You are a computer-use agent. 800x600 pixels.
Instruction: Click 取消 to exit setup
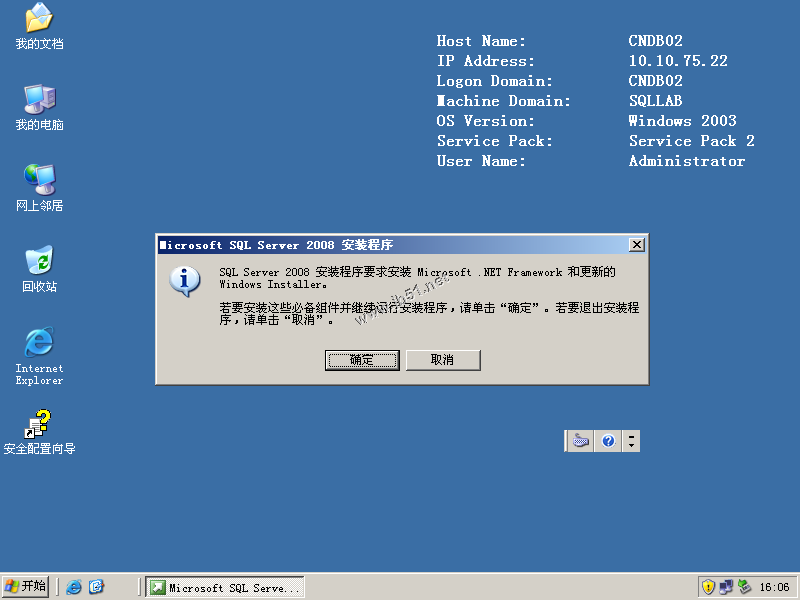443,360
